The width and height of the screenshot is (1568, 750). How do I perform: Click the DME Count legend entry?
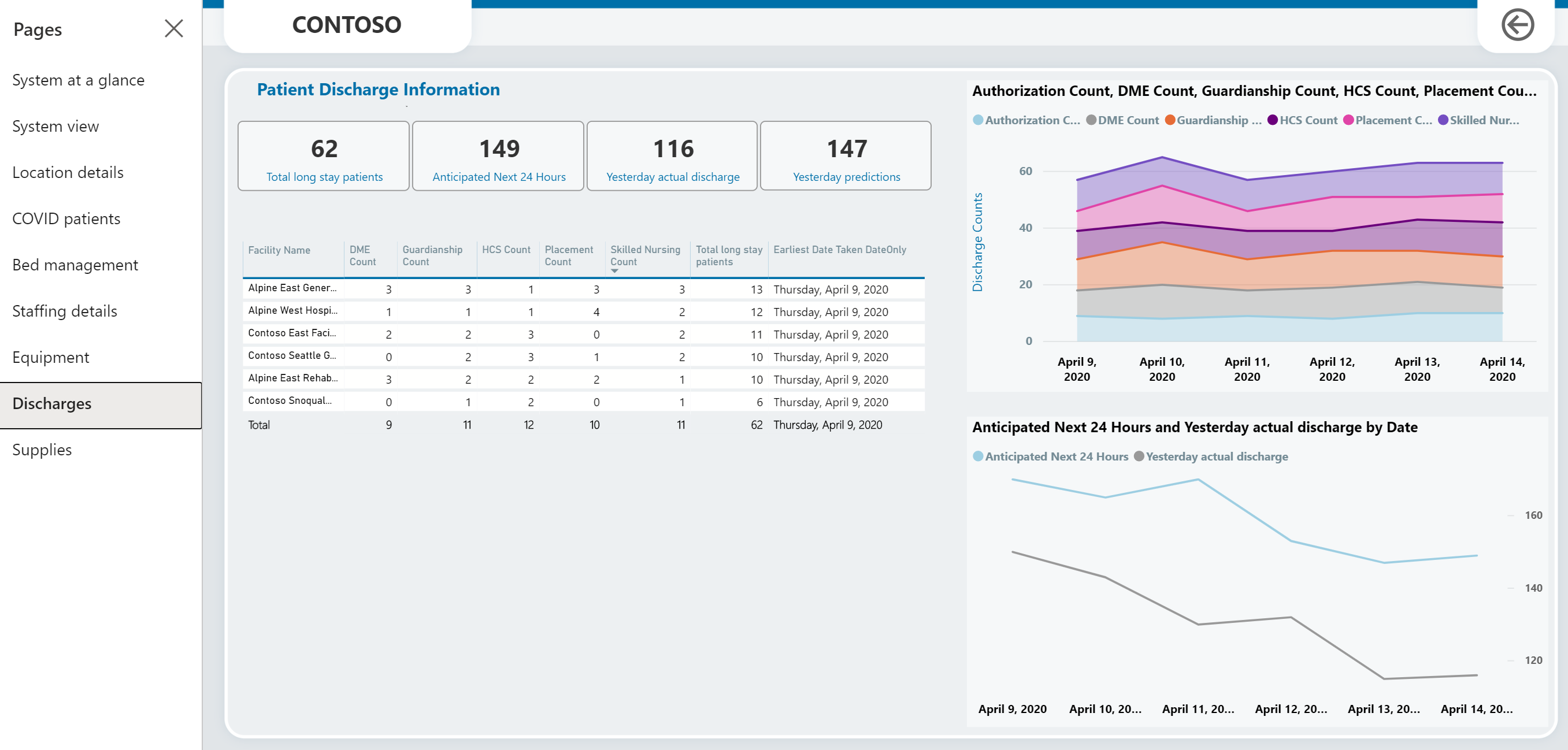tap(1127, 120)
